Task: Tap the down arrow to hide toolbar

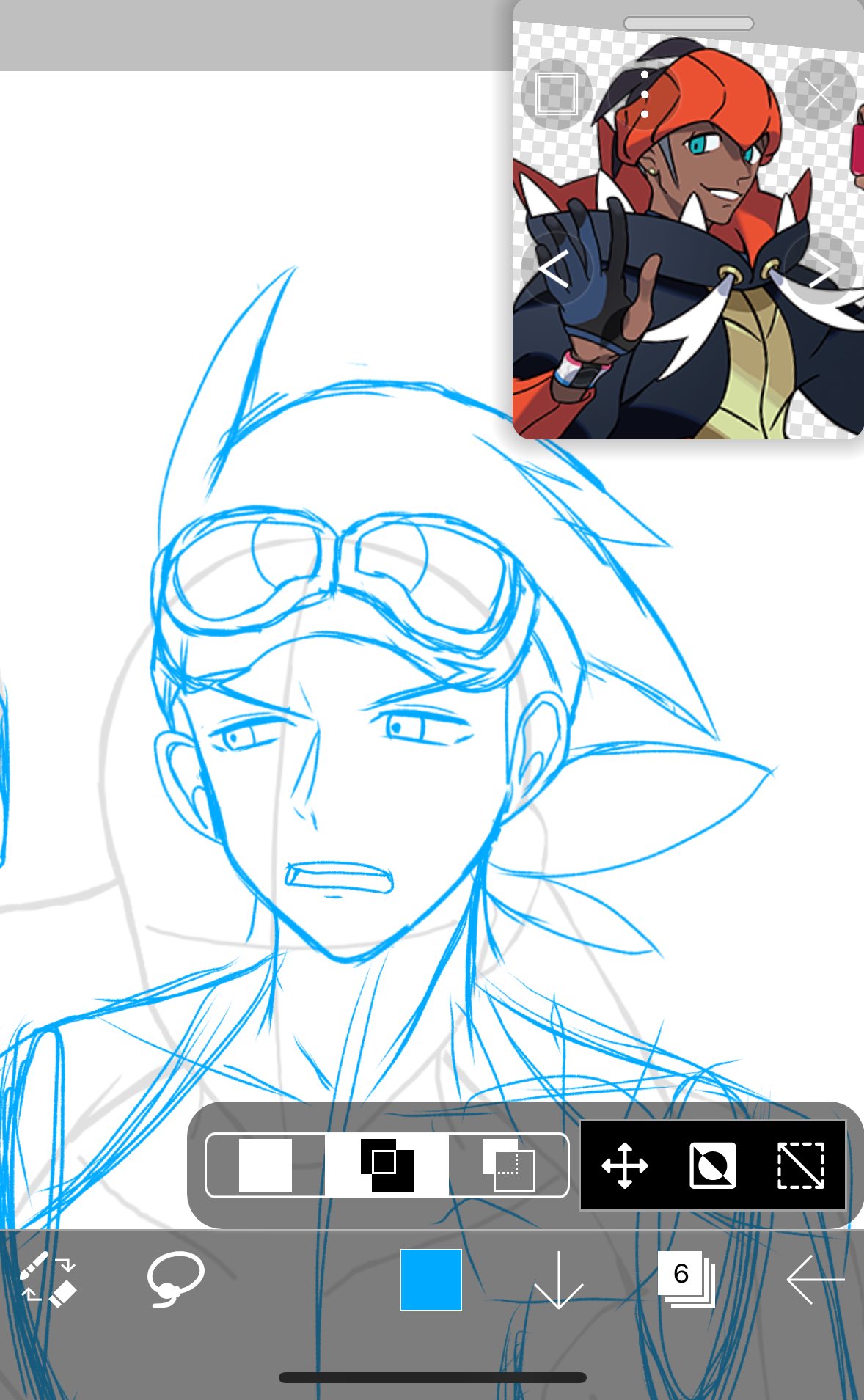Action: click(558, 1280)
